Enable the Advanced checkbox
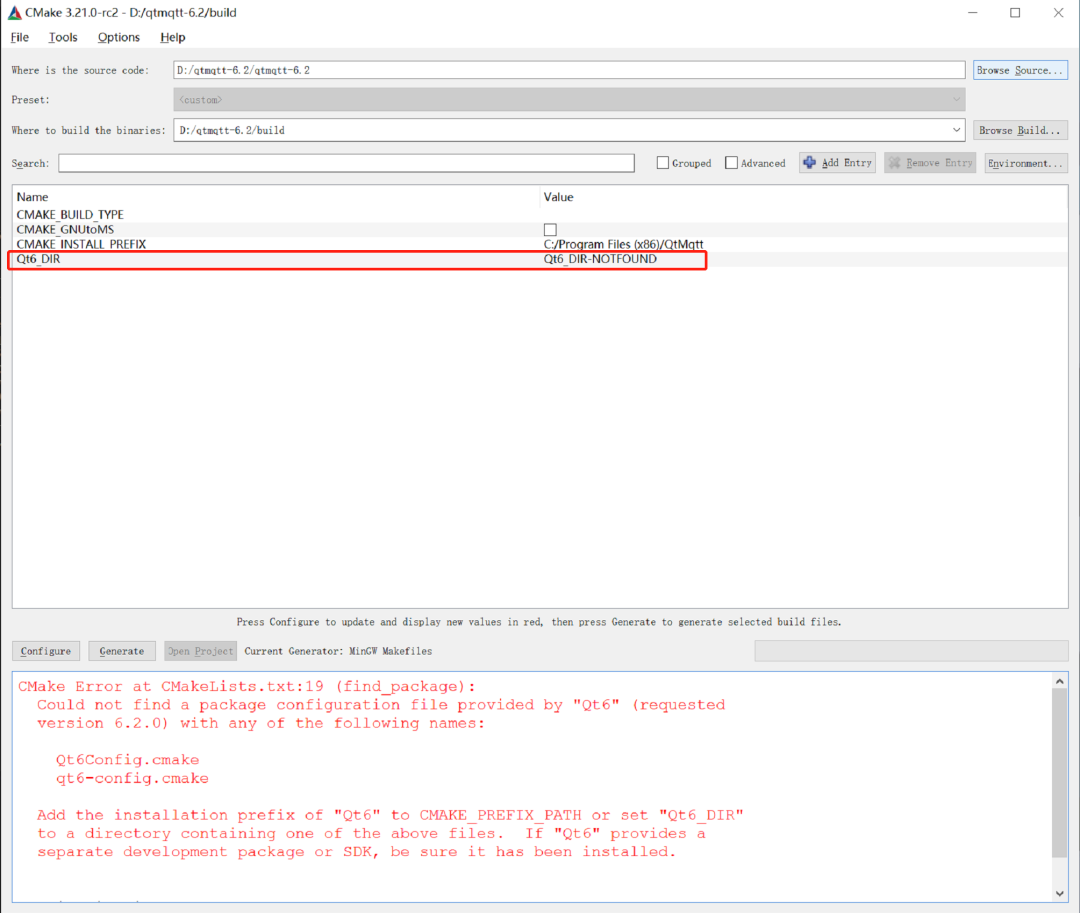The image size is (1080, 913). [731, 163]
